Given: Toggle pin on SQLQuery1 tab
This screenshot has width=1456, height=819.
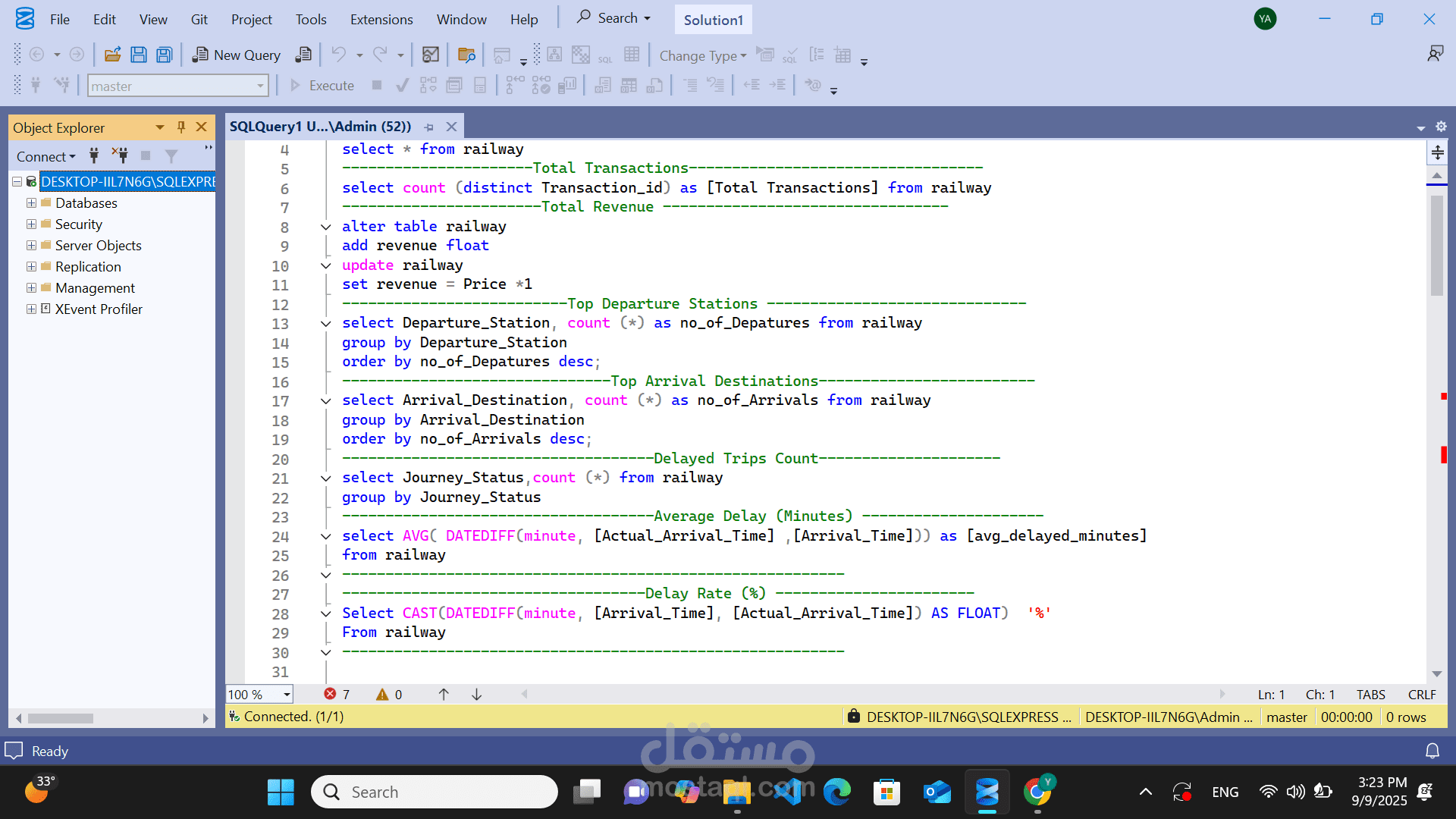Looking at the screenshot, I should 429,127.
